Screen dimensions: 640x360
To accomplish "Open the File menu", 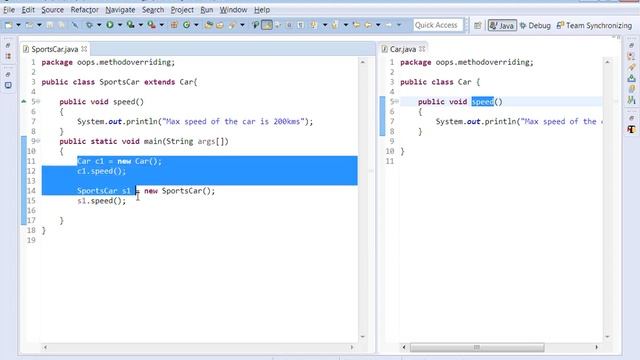I will click(x=9, y=10).
